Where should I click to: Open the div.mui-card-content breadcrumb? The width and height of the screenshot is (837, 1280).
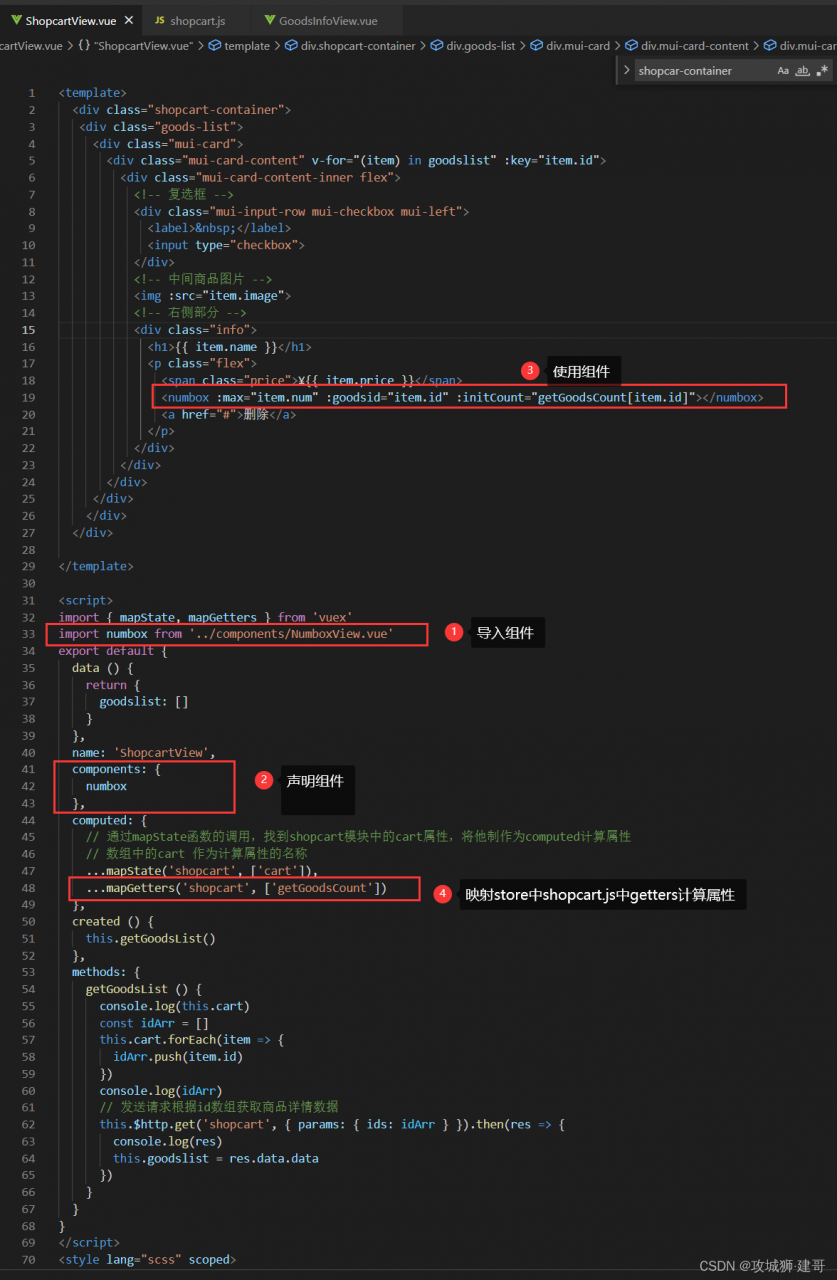point(686,46)
